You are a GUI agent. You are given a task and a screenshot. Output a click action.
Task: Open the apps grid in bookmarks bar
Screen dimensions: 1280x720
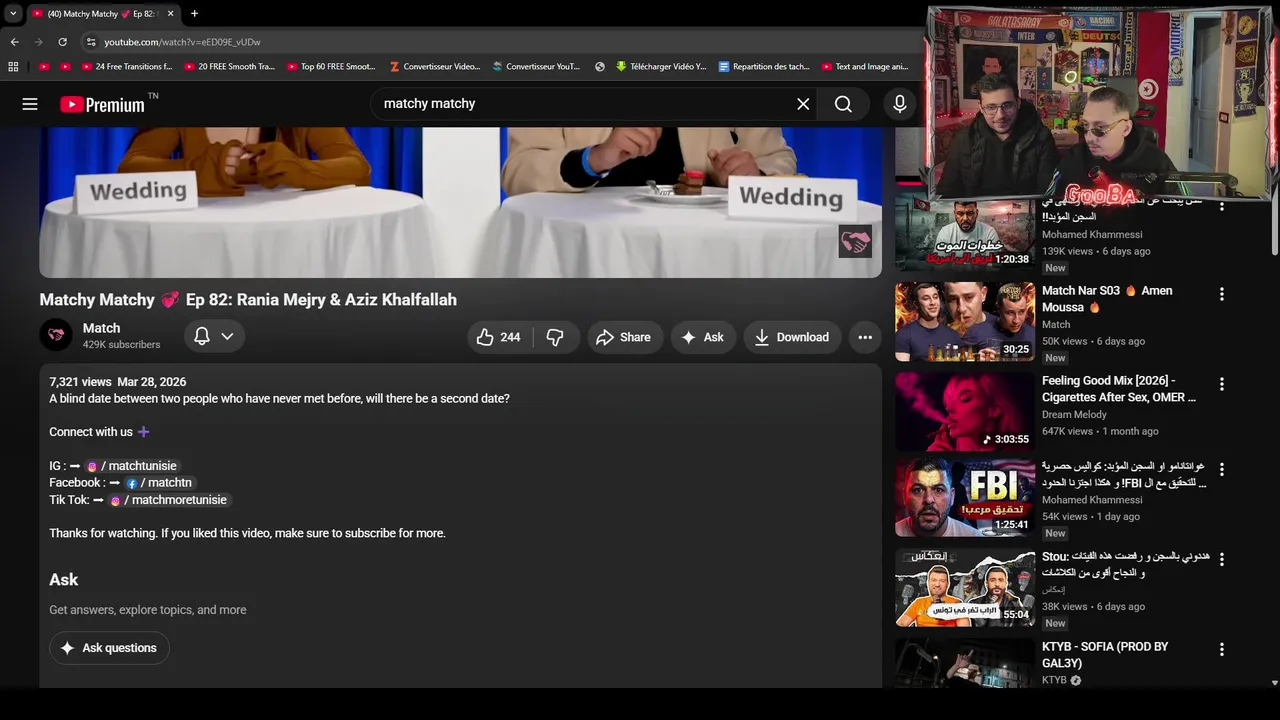pyautogui.click(x=13, y=67)
